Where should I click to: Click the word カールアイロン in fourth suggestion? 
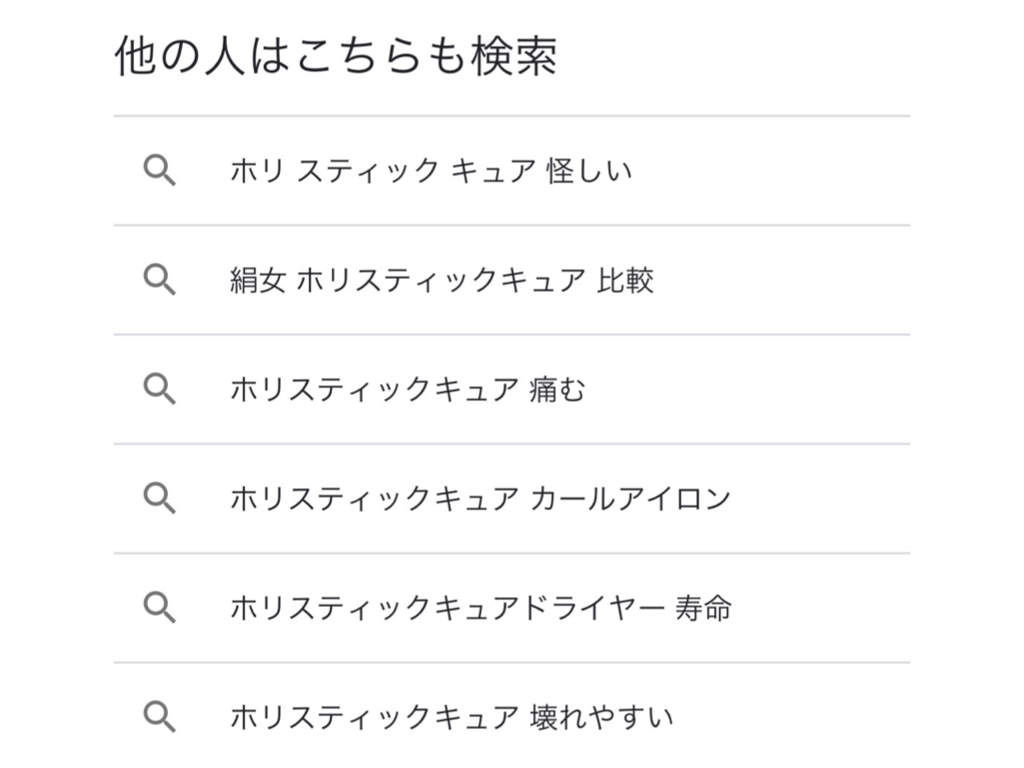(x=630, y=499)
